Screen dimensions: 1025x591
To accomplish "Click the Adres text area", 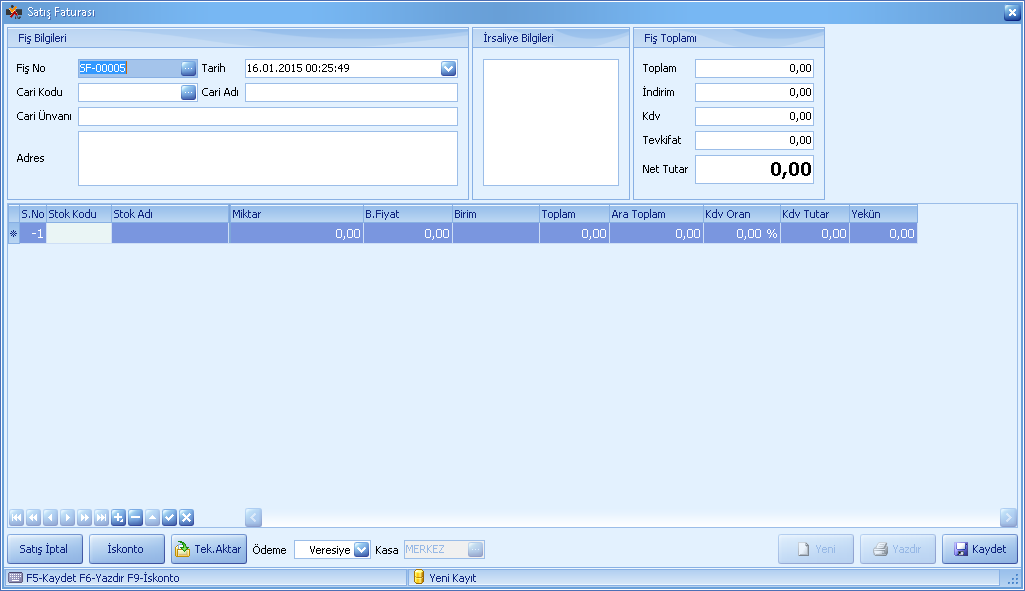I will (267, 158).
